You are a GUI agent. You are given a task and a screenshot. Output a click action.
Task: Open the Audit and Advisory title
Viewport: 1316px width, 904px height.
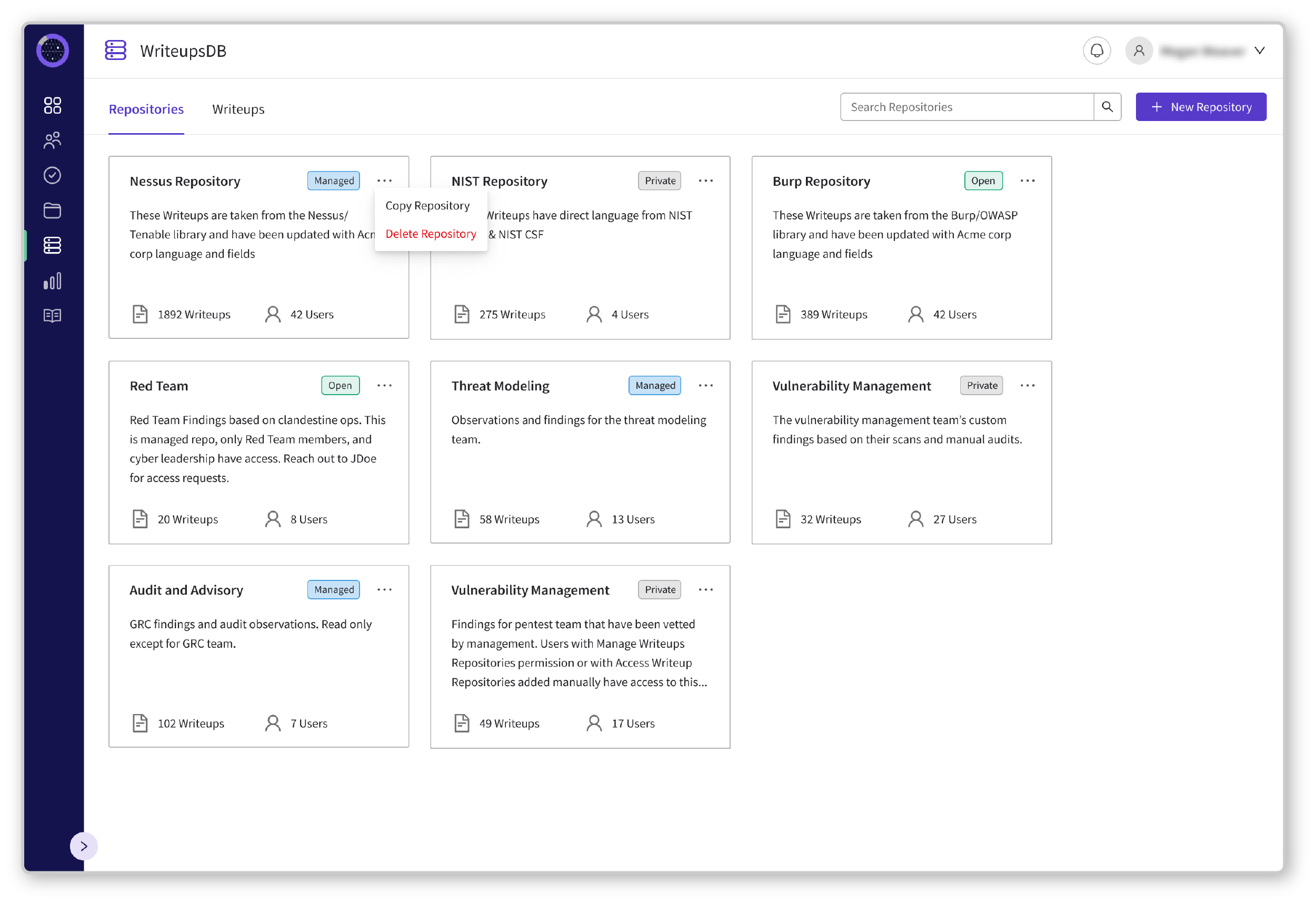(x=186, y=591)
